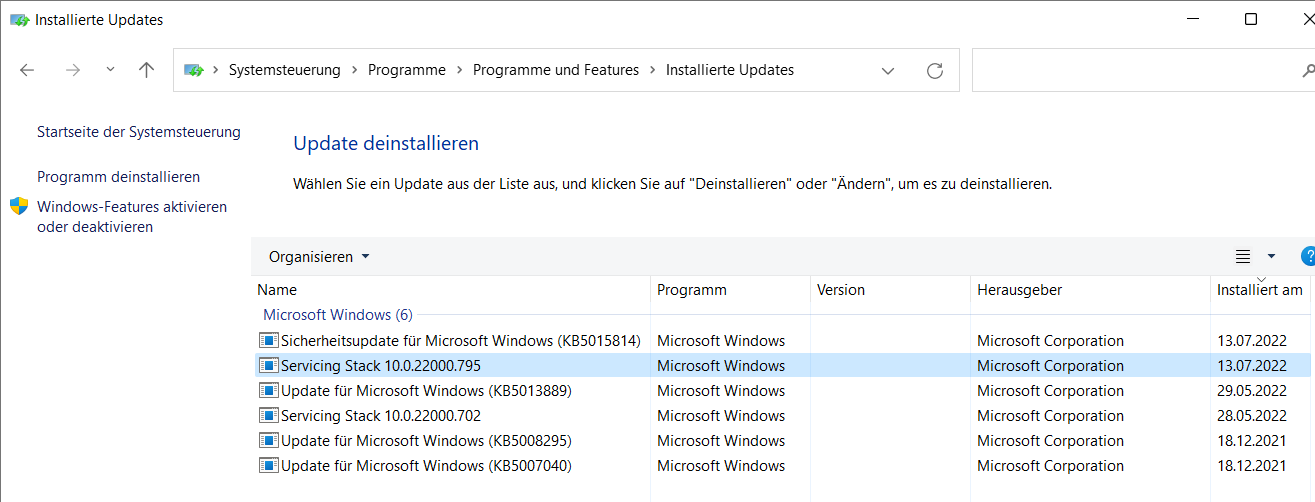Open the address bar history dropdown
The image size is (1315, 502).
point(888,71)
